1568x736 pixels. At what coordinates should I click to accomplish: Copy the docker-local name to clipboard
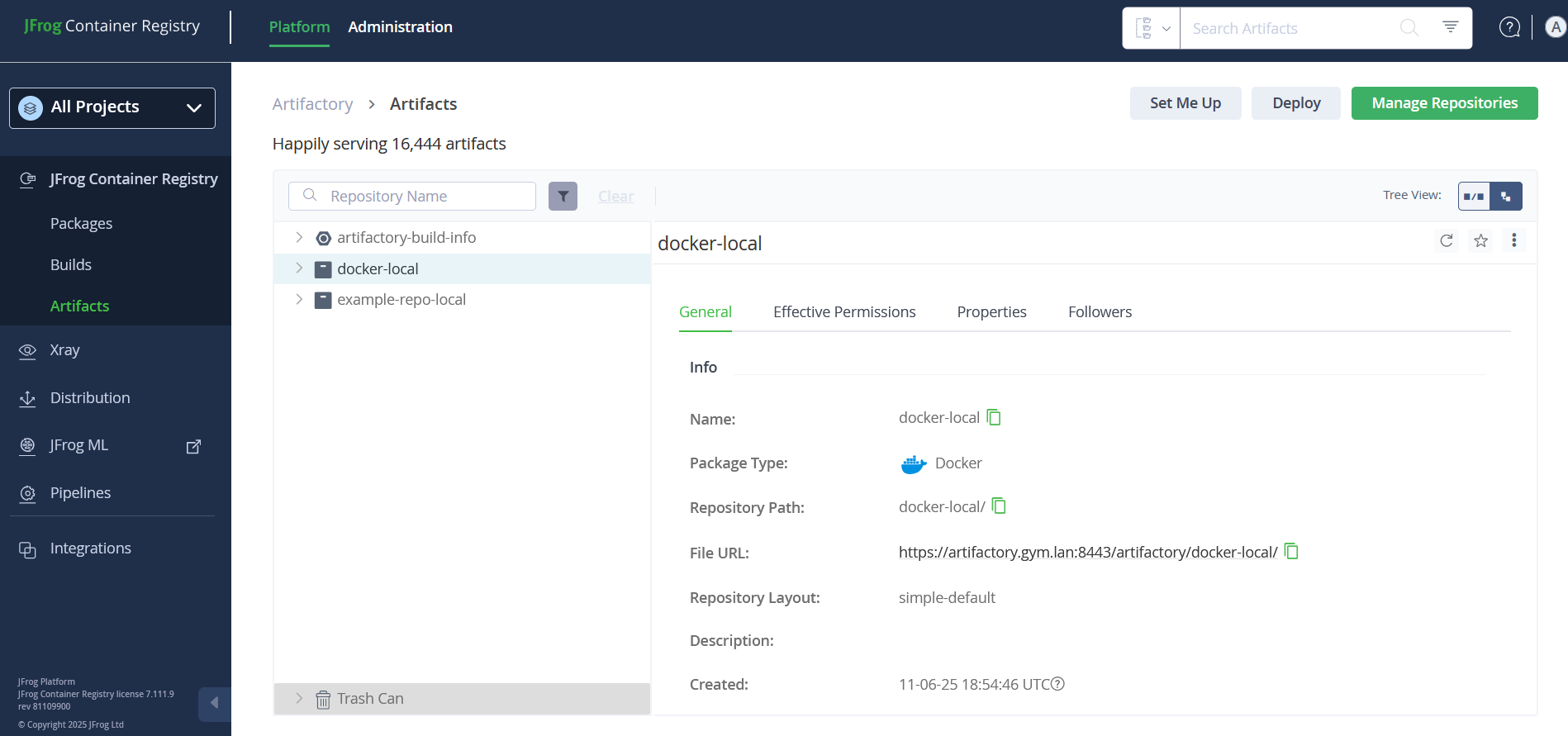pyautogui.click(x=994, y=417)
